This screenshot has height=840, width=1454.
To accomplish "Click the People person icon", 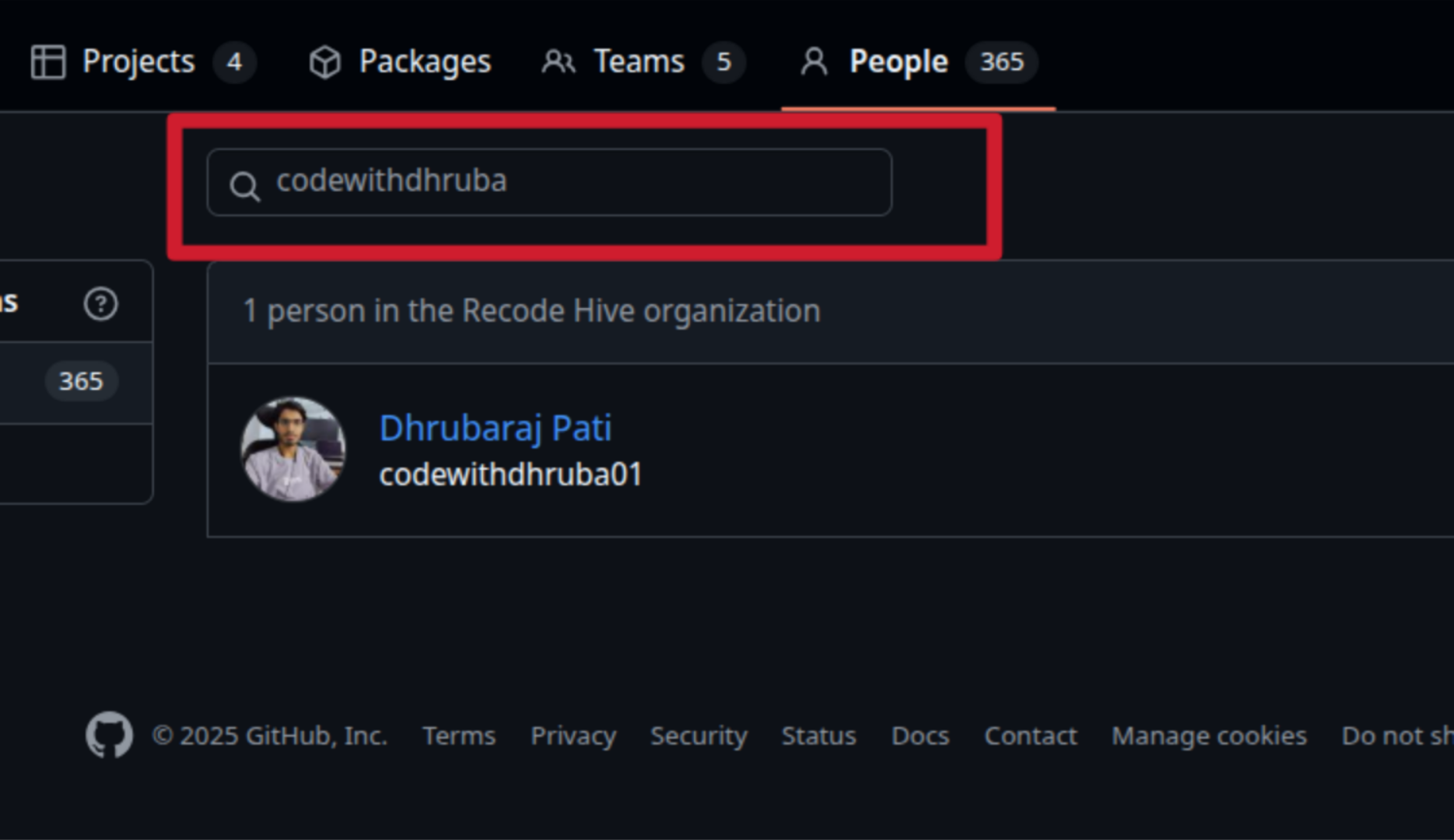I will (814, 62).
